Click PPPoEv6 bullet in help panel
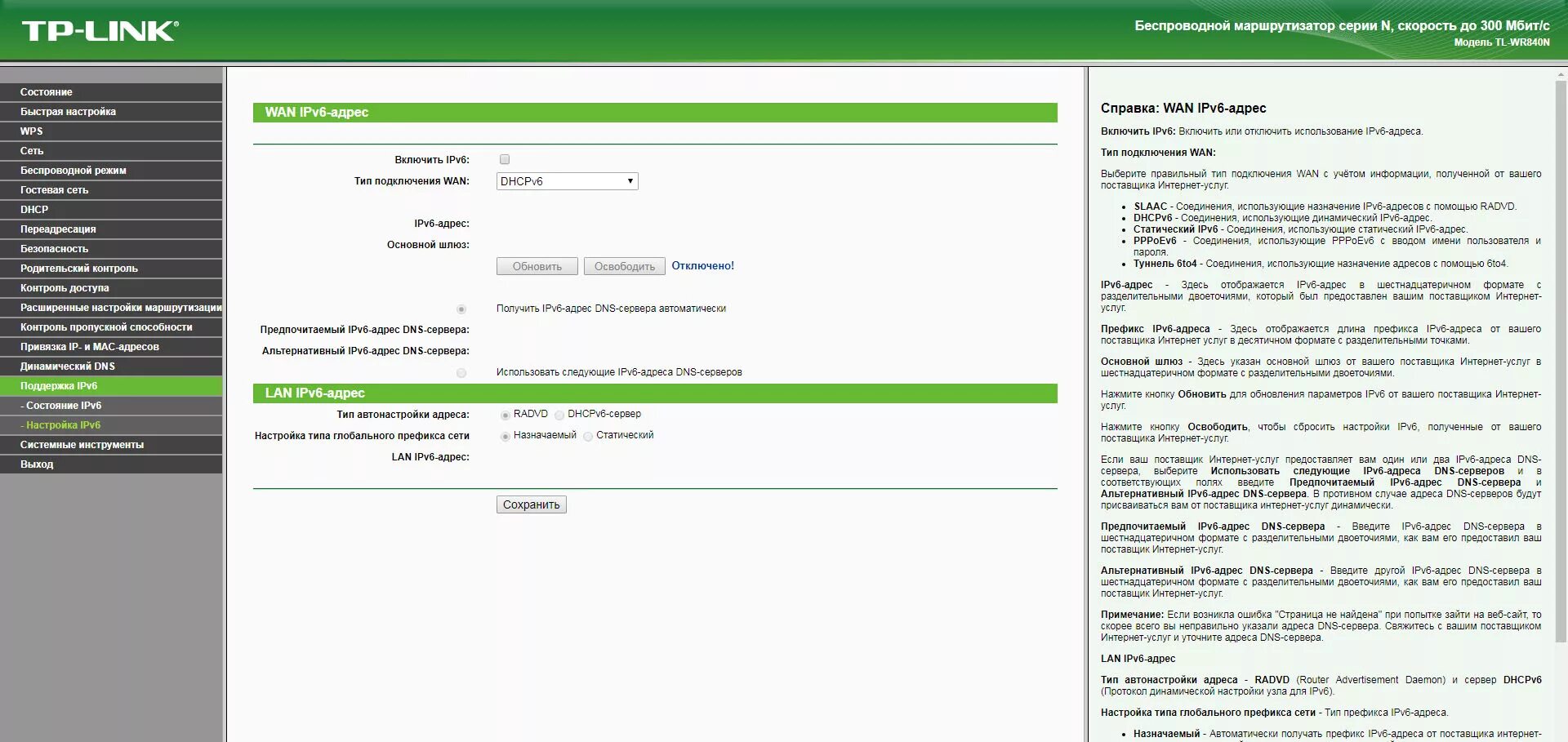Viewport: 1568px width, 742px height. click(1337, 247)
